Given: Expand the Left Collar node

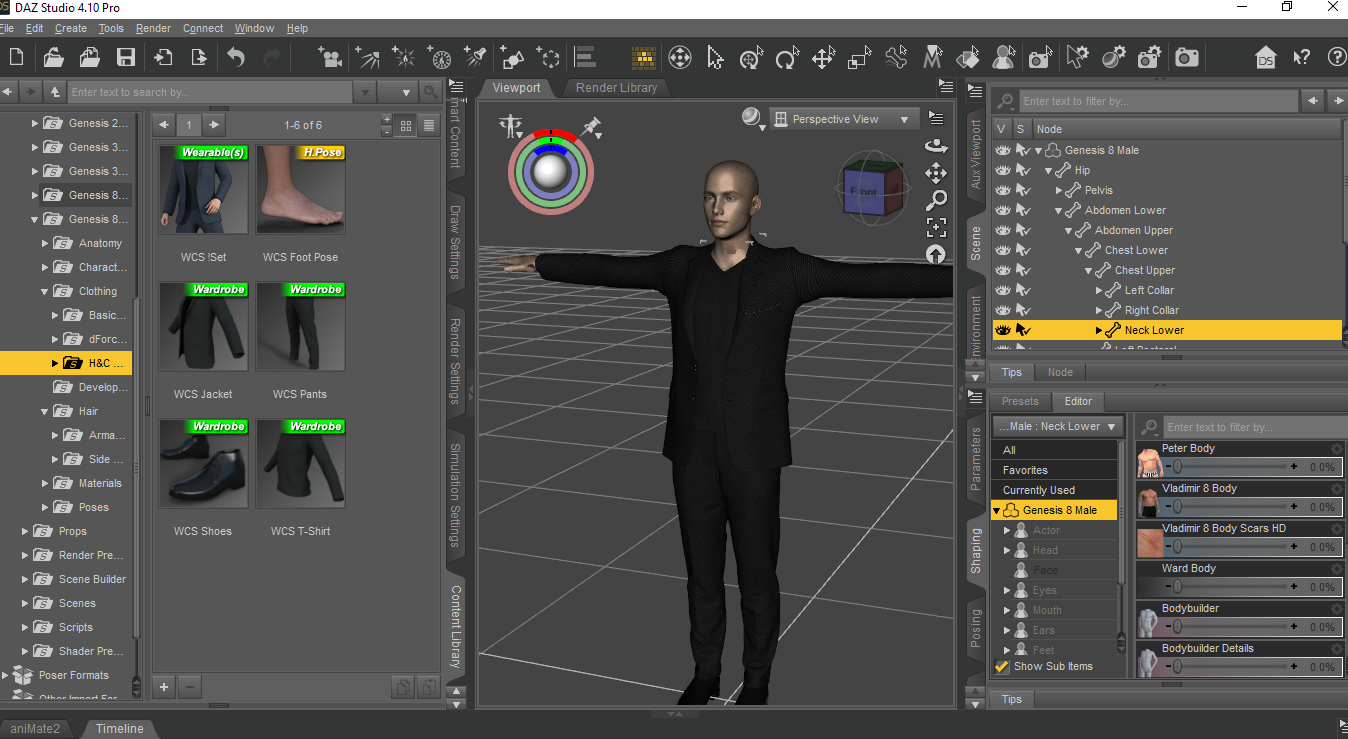Looking at the screenshot, I should tap(1099, 290).
